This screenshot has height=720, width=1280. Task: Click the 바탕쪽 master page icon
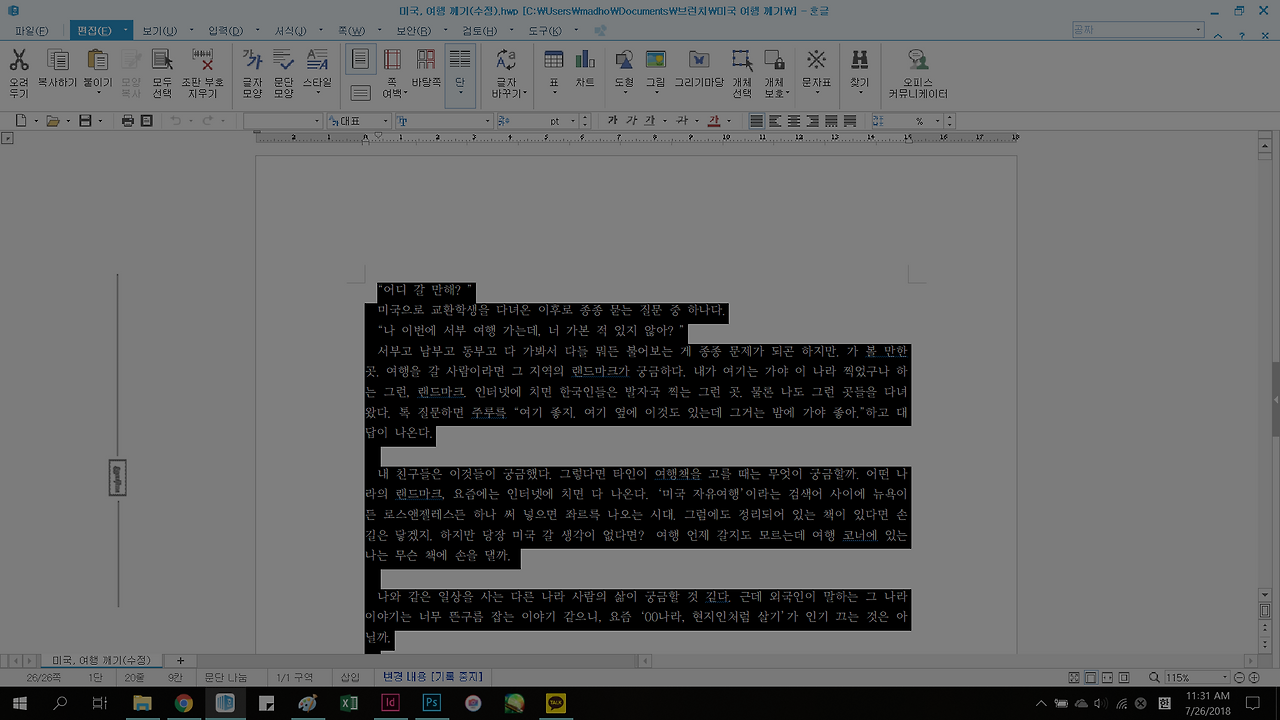pos(426,60)
